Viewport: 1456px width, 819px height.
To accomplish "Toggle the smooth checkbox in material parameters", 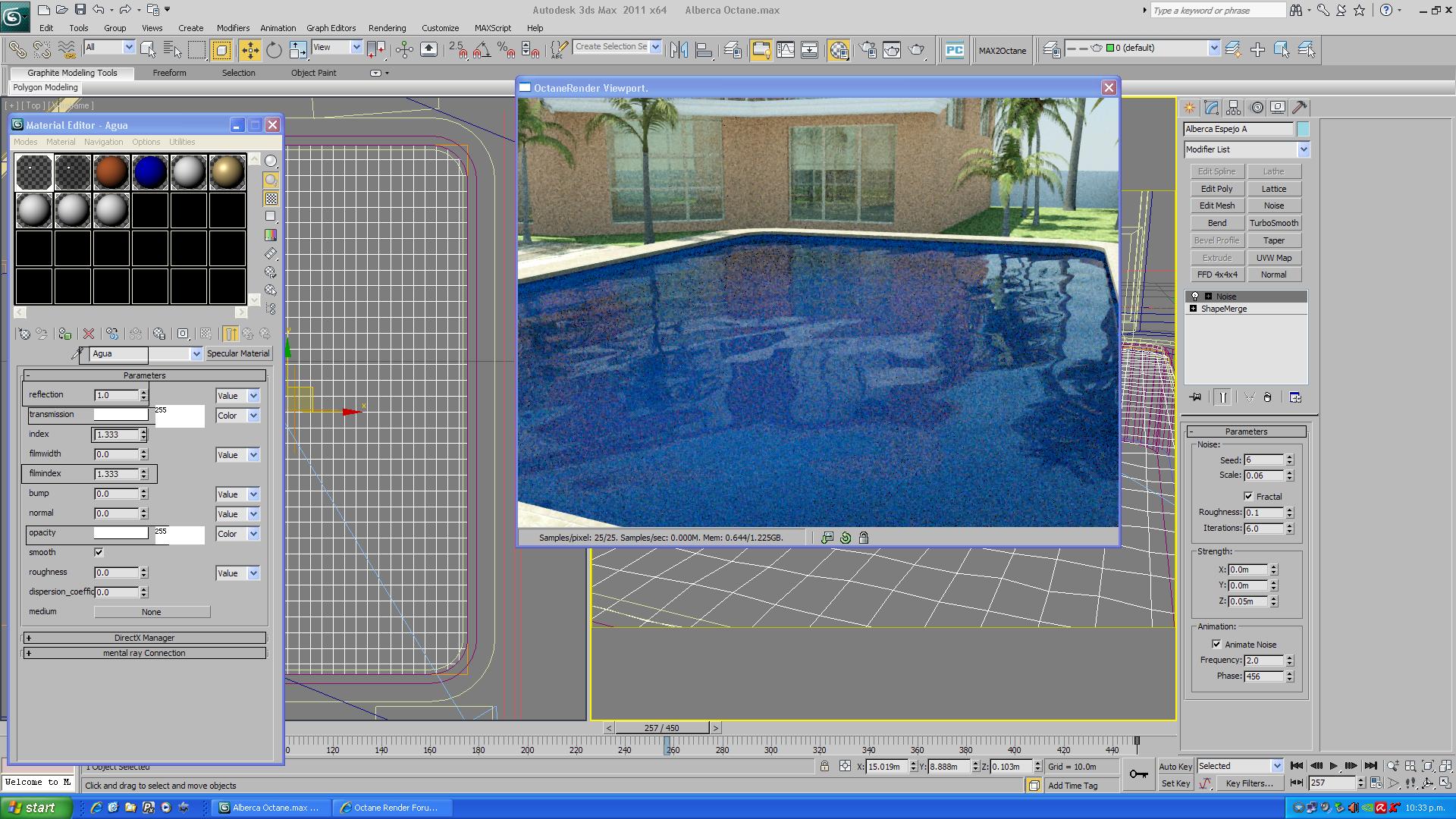I will [x=99, y=552].
